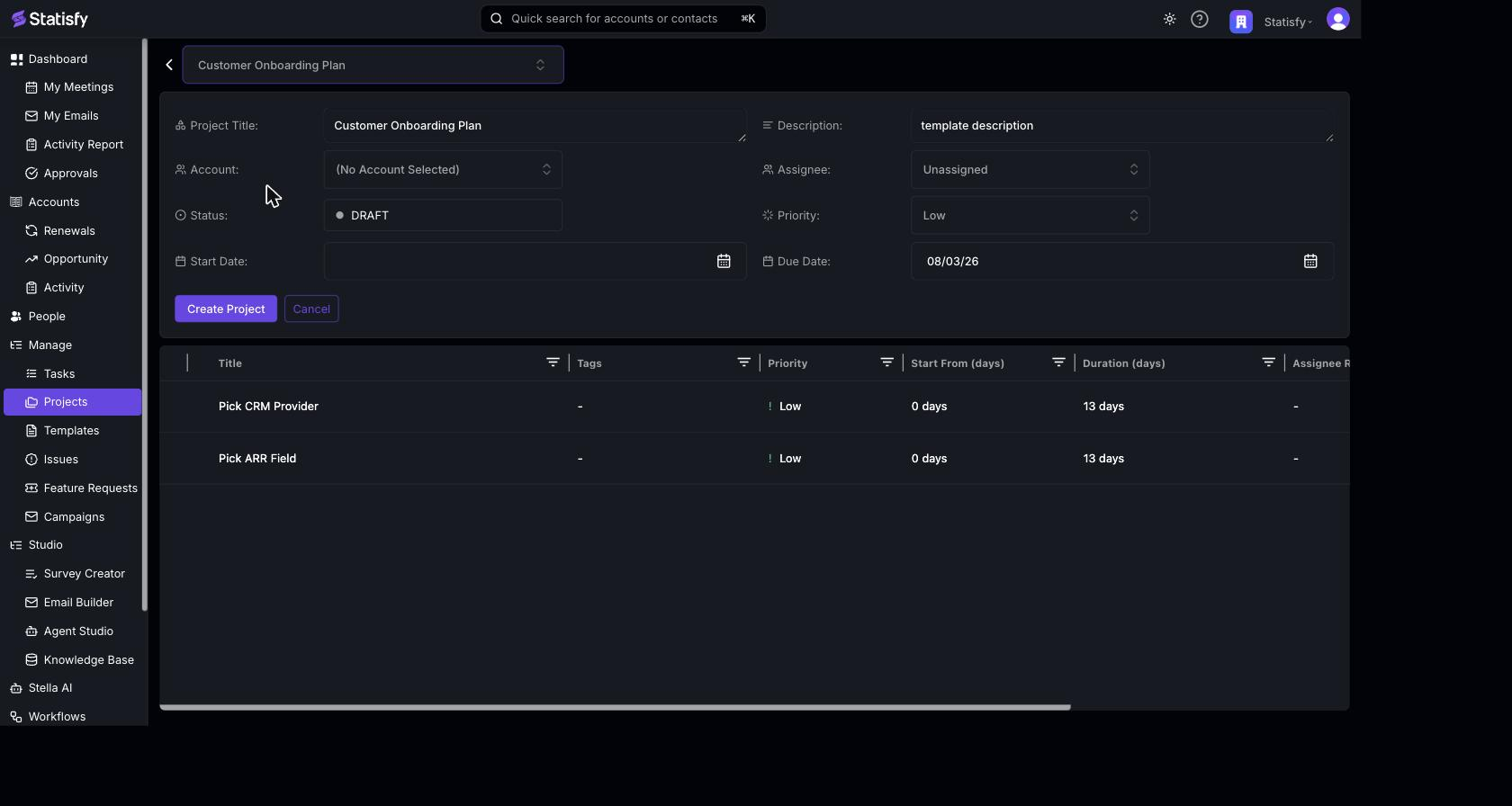
Task: Focus the quick search field
Action: 623,19
